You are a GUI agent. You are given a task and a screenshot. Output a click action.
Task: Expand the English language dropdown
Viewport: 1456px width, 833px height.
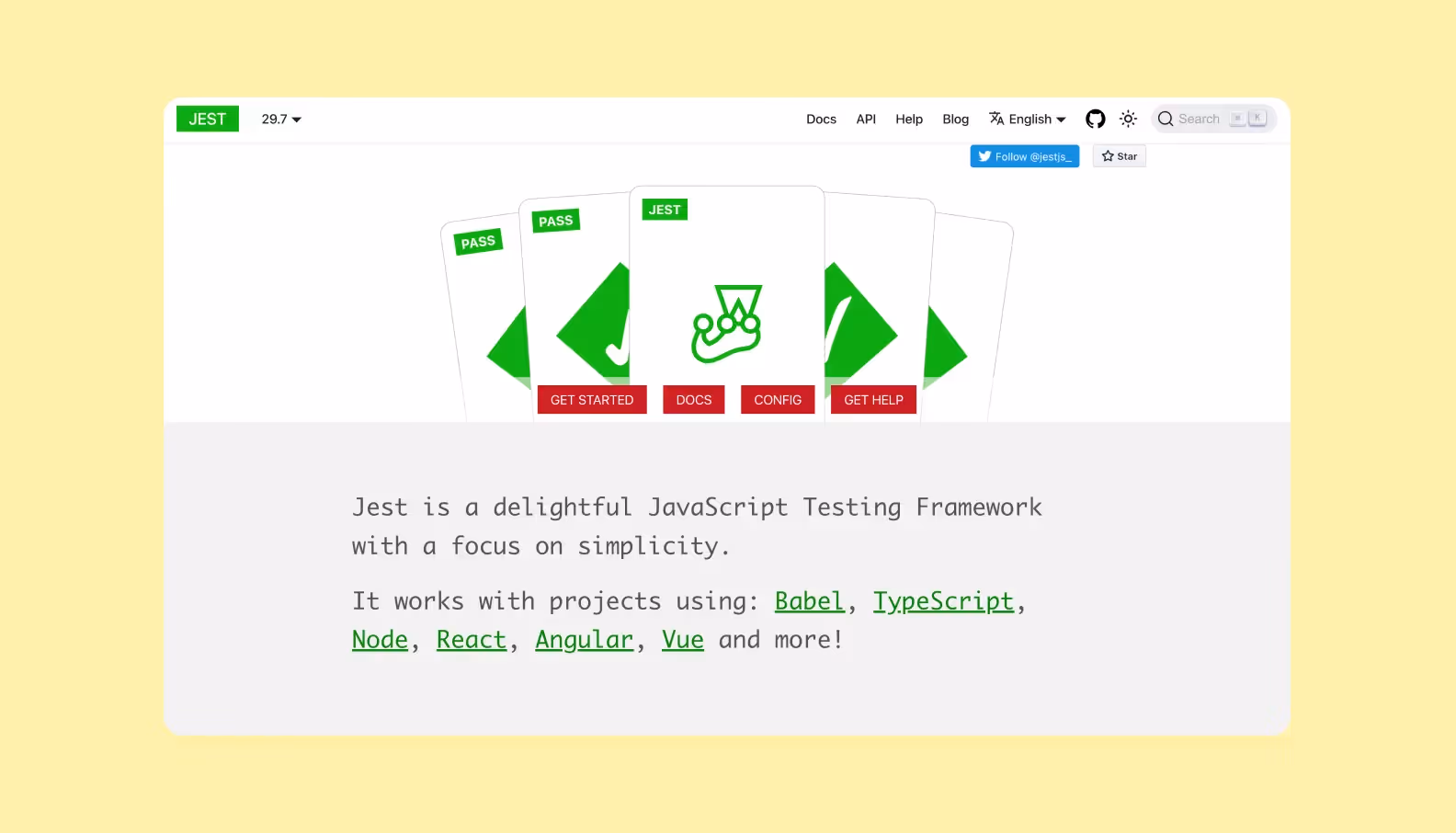point(1028,120)
